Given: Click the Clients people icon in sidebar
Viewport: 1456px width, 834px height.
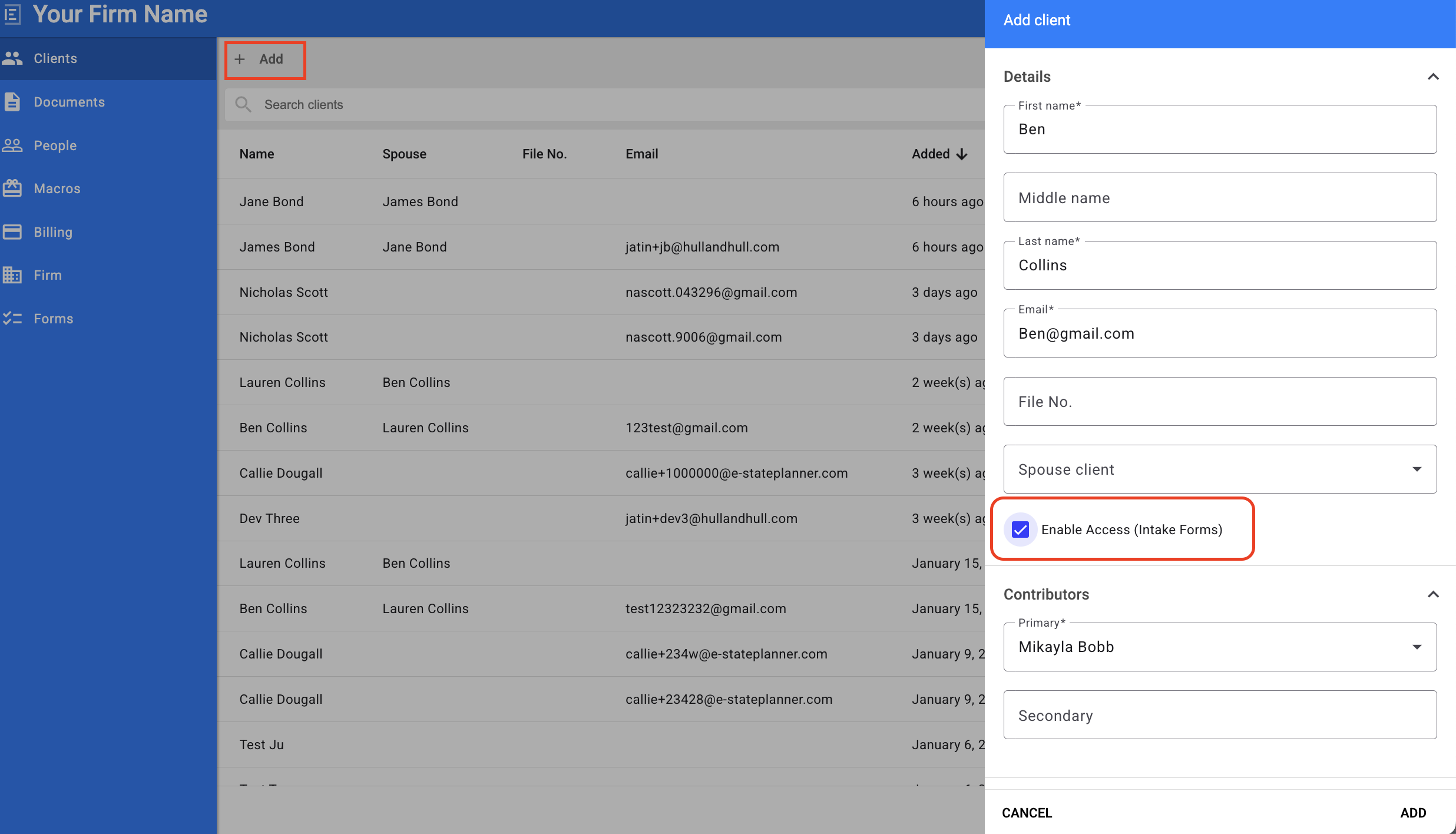Looking at the screenshot, I should (12, 58).
